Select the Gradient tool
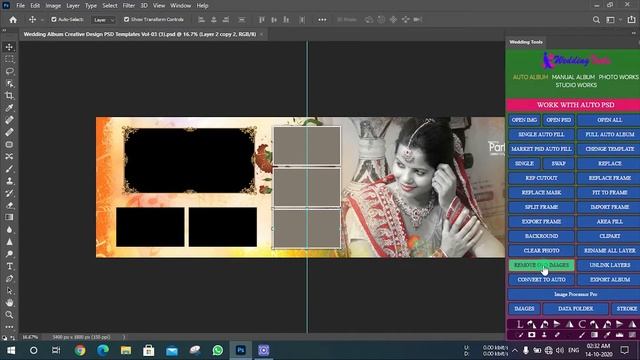The width and height of the screenshot is (640, 360). [x=9, y=218]
